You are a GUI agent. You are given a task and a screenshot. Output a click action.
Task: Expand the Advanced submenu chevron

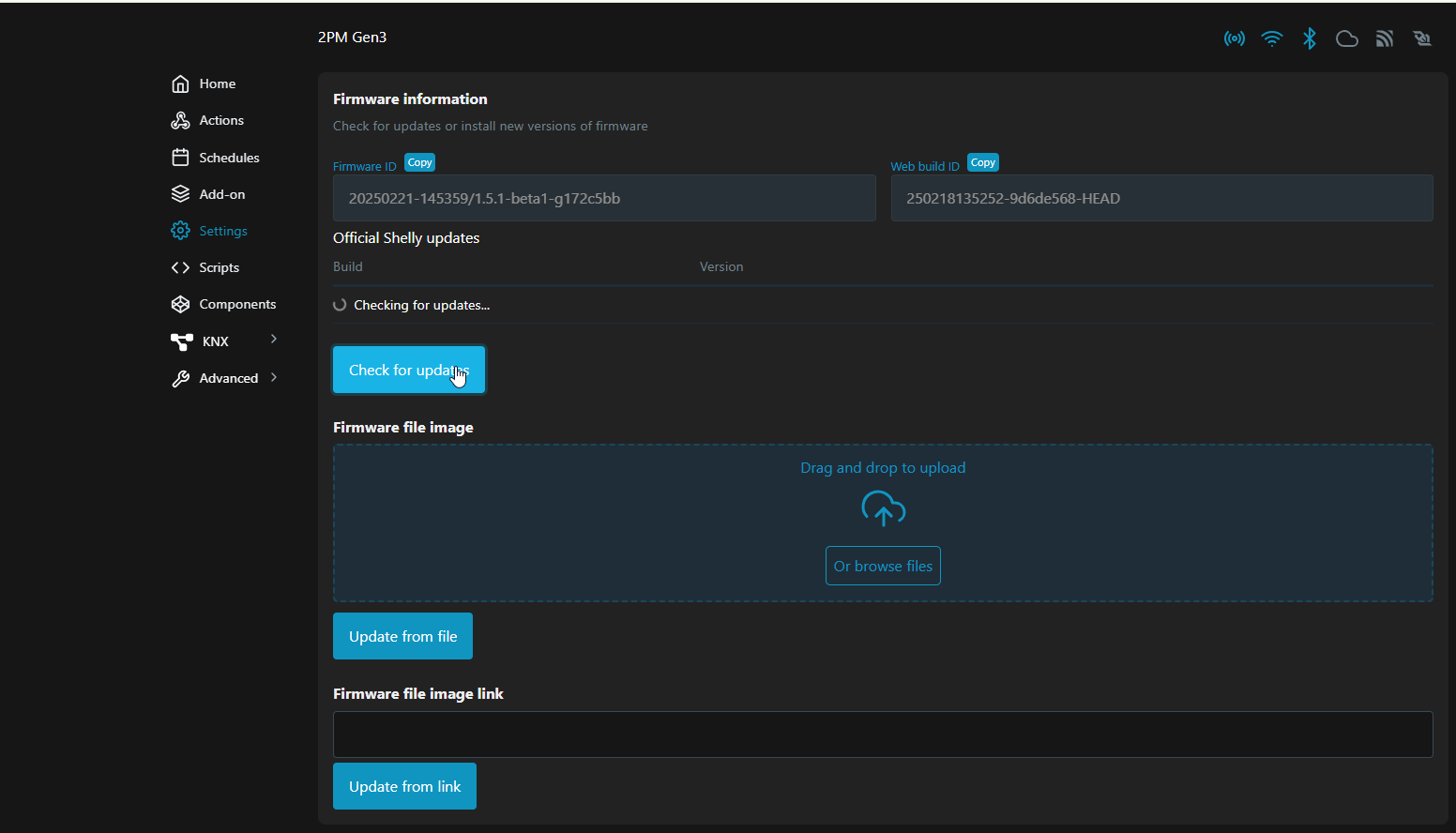pyautogui.click(x=274, y=377)
